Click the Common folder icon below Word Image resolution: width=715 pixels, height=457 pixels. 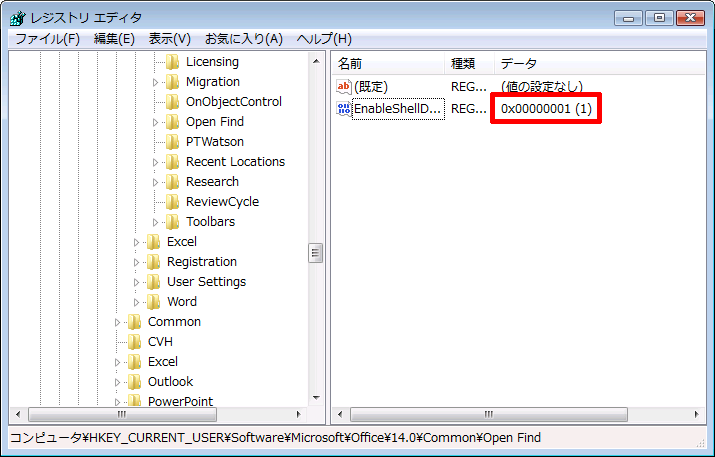pos(134,322)
